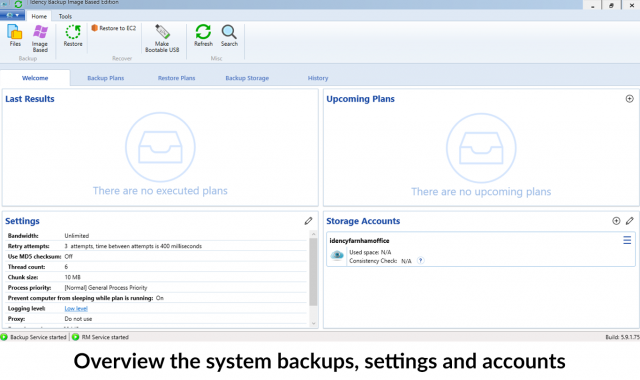This screenshot has height=380, width=640.
Task: Choose Restore to EC2
Action: 113,28
